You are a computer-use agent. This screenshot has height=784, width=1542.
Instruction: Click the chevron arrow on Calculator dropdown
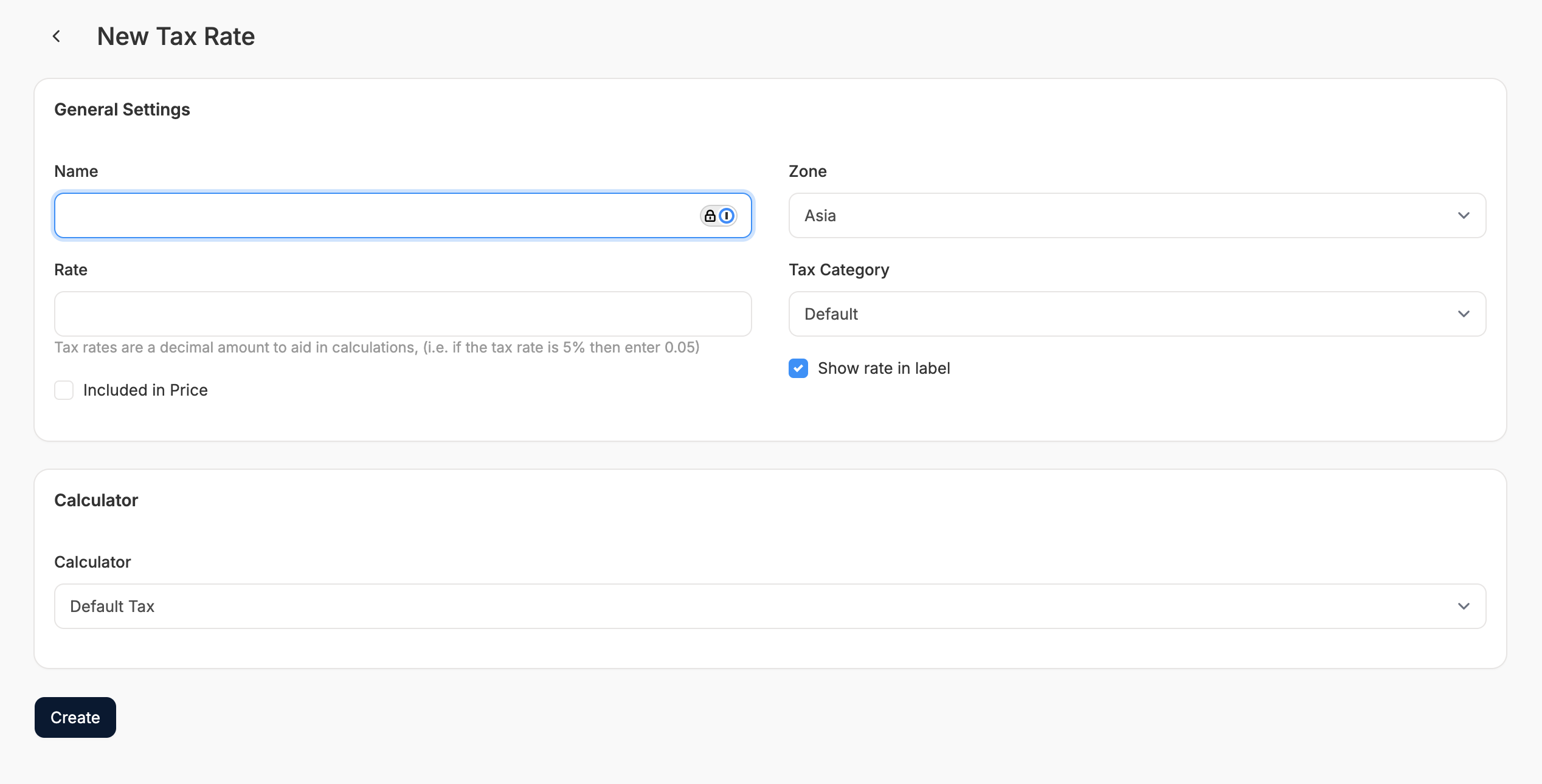coord(1464,607)
